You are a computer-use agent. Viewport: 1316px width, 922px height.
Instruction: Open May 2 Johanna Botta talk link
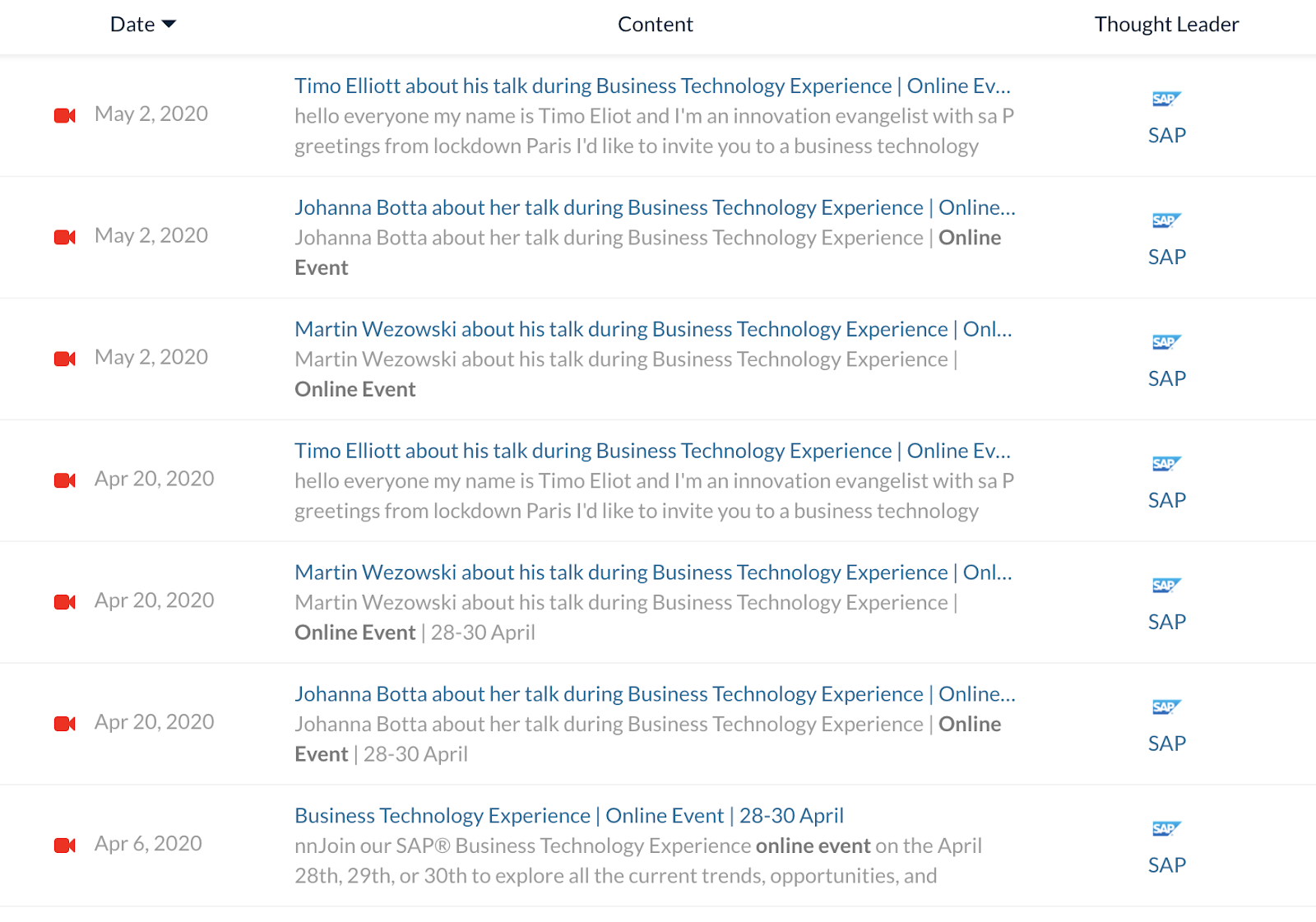point(656,207)
